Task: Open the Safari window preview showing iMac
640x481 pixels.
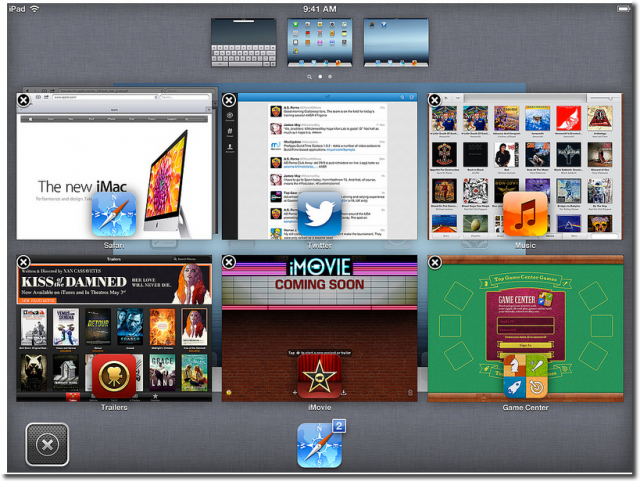Action: tap(114, 166)
